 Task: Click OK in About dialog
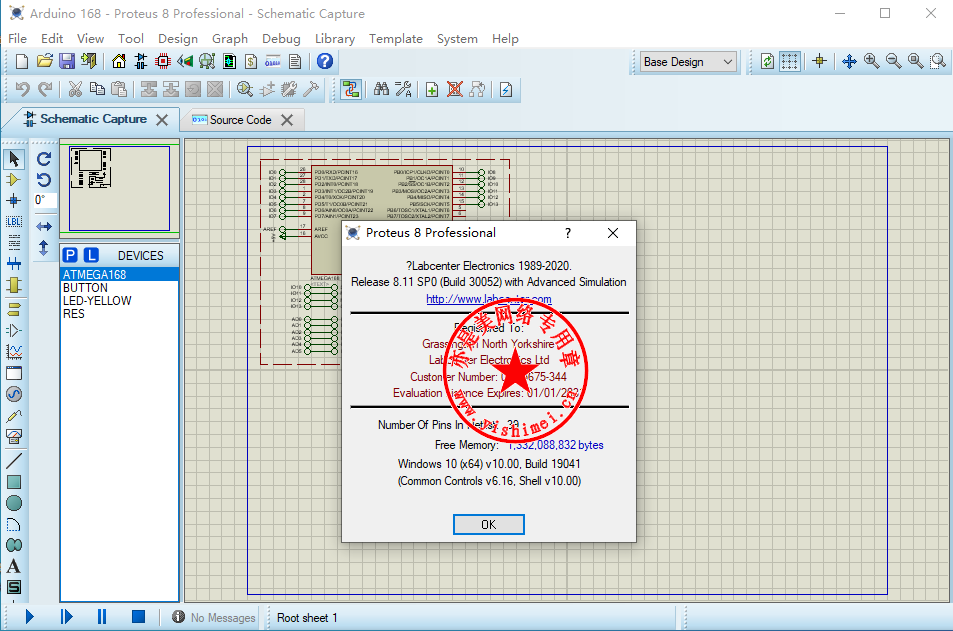tap(489, 525)
